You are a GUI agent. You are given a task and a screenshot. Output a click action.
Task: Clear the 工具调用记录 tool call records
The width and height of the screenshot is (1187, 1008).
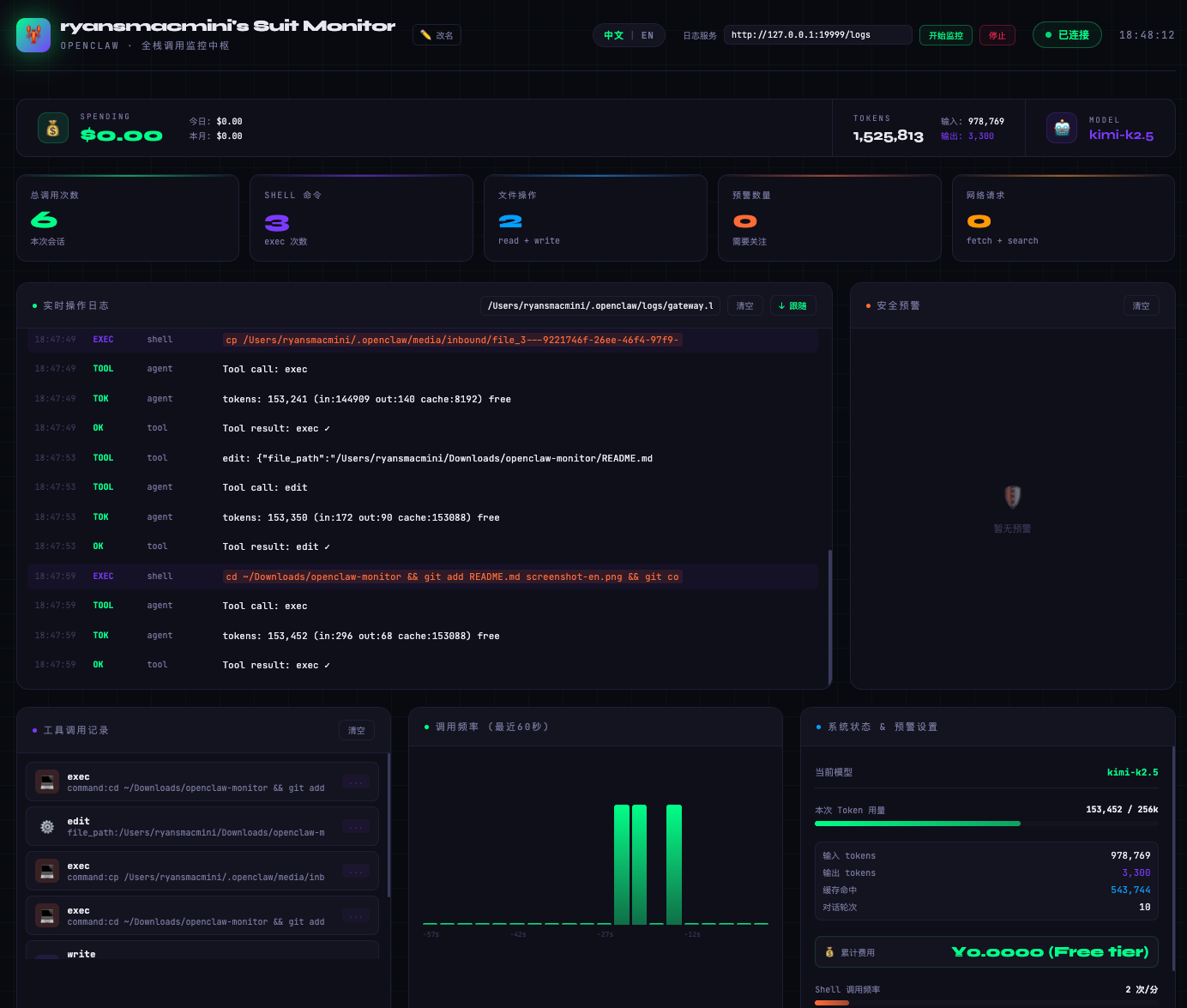coord(356,731)
